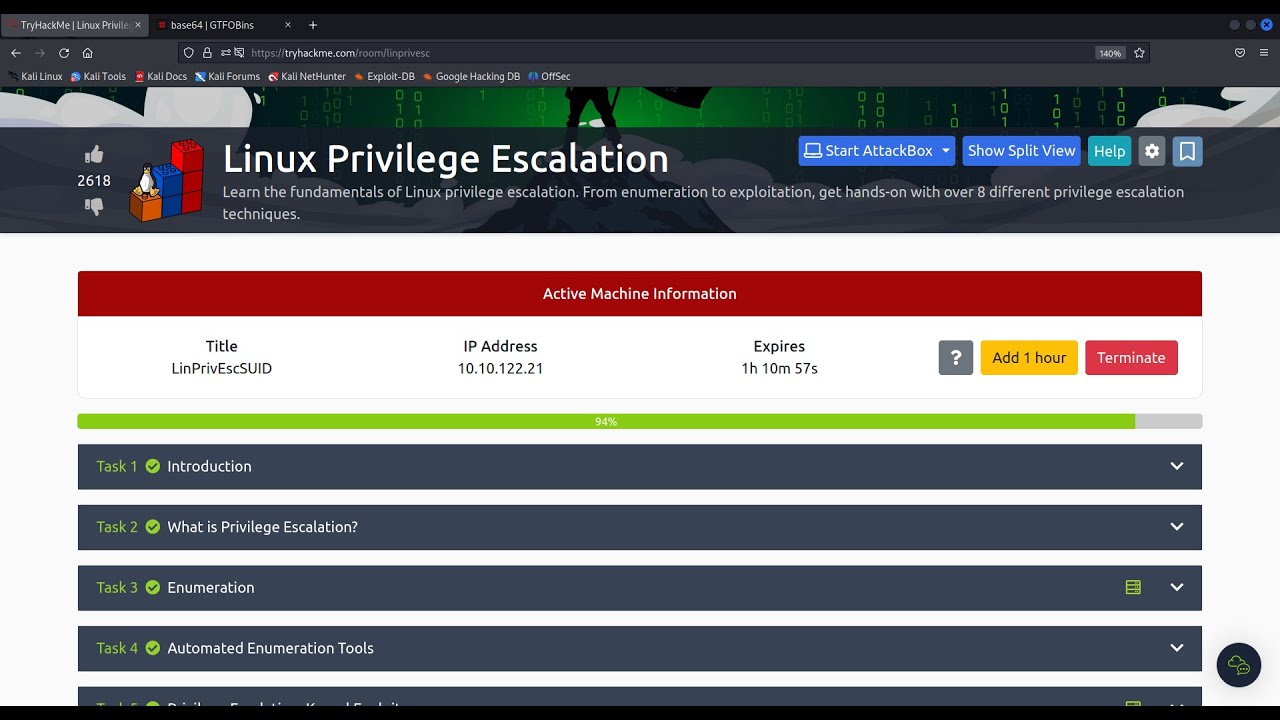Click the Linux Privilege Escalation room logo
The image size is (1280, 720).
(x=167, y=180)
